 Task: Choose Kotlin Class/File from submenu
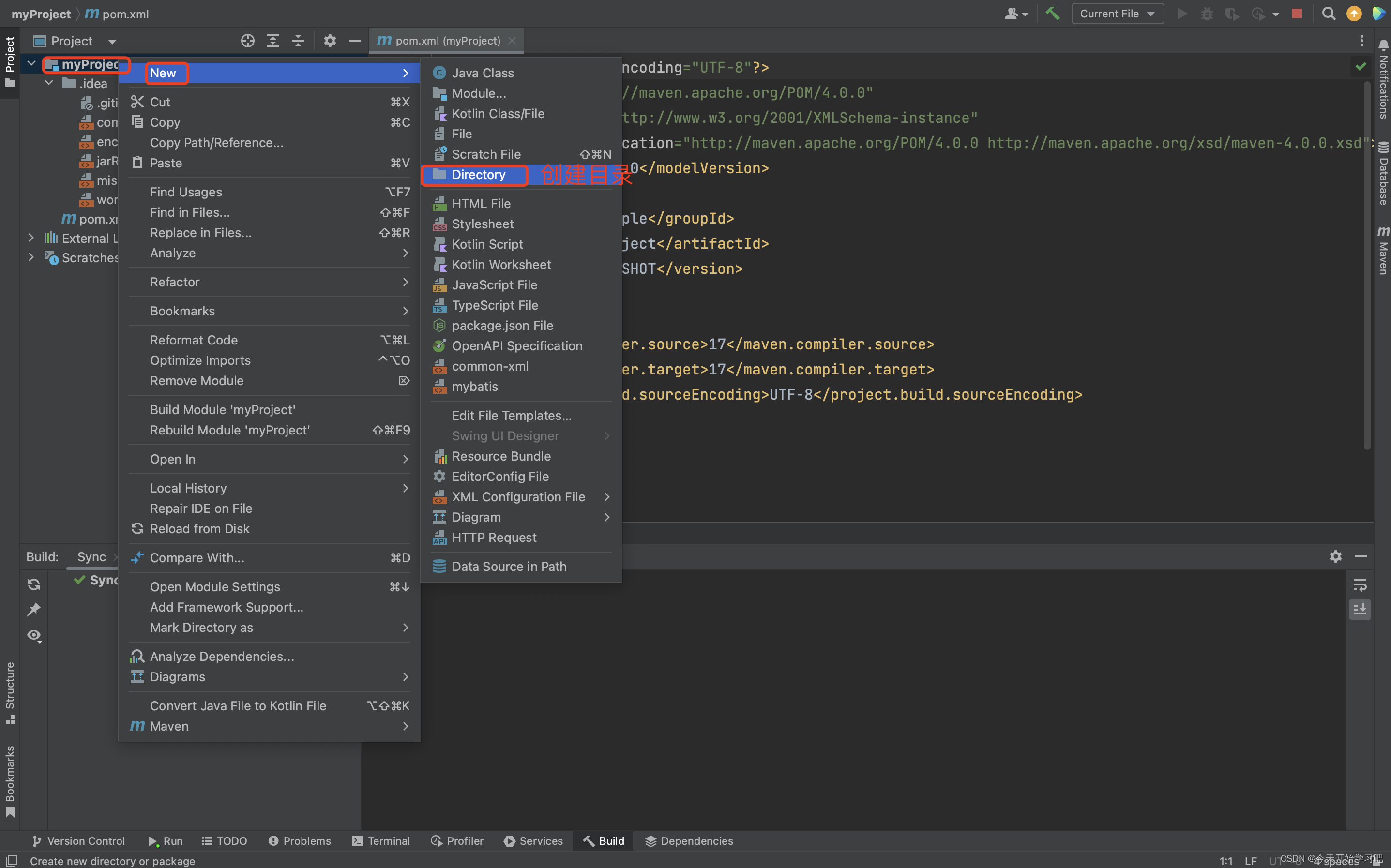tap(521, 114)
